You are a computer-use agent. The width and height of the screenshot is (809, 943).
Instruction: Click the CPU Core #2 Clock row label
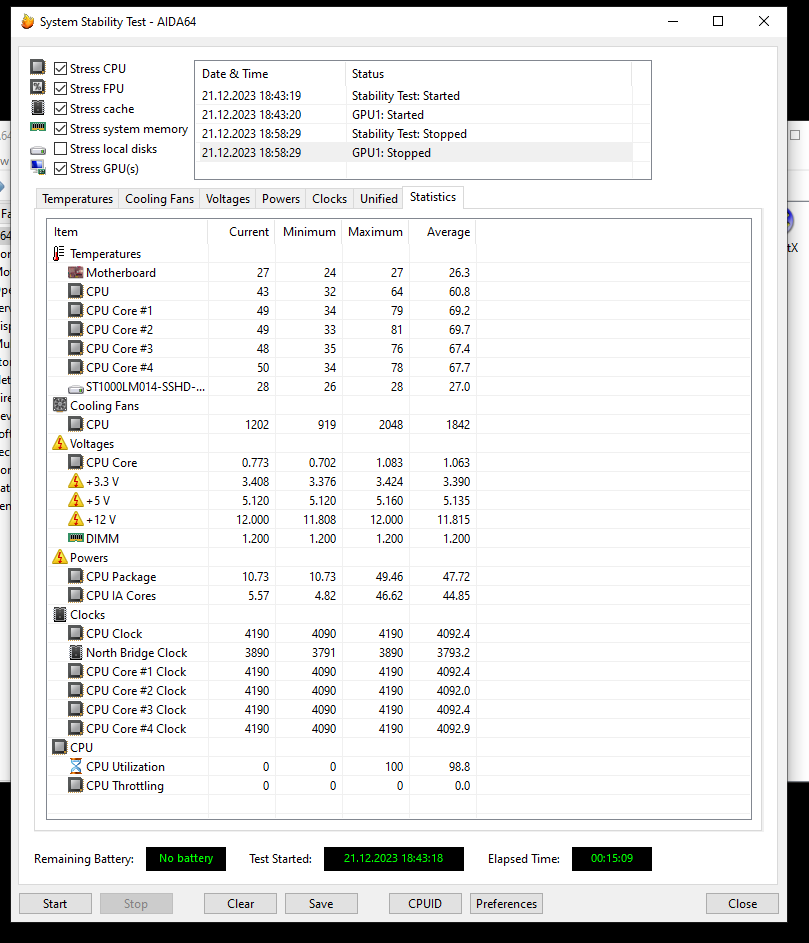click(136, 690)
